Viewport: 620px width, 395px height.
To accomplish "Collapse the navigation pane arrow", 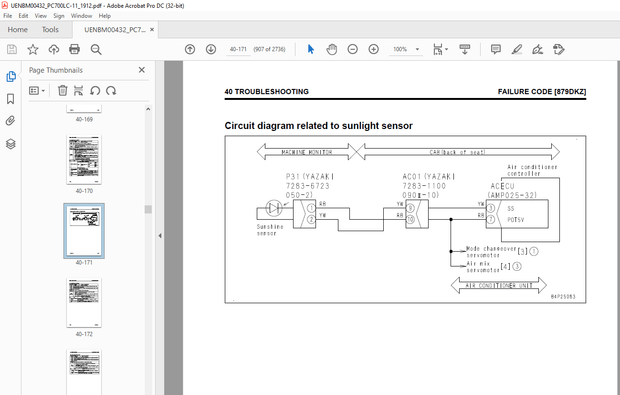I will click(160, 236).
